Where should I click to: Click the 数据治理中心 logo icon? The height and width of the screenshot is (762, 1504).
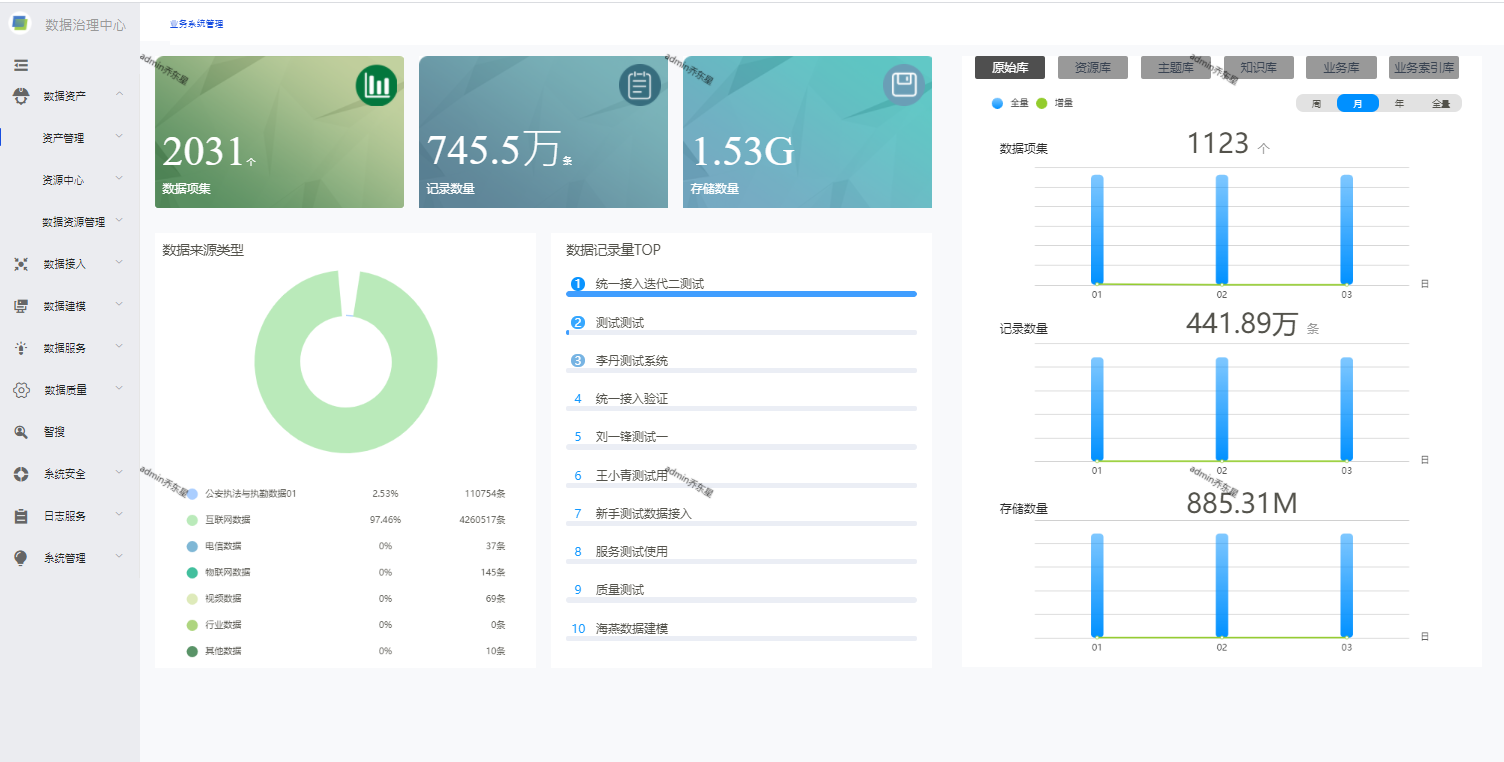(20, 24)
